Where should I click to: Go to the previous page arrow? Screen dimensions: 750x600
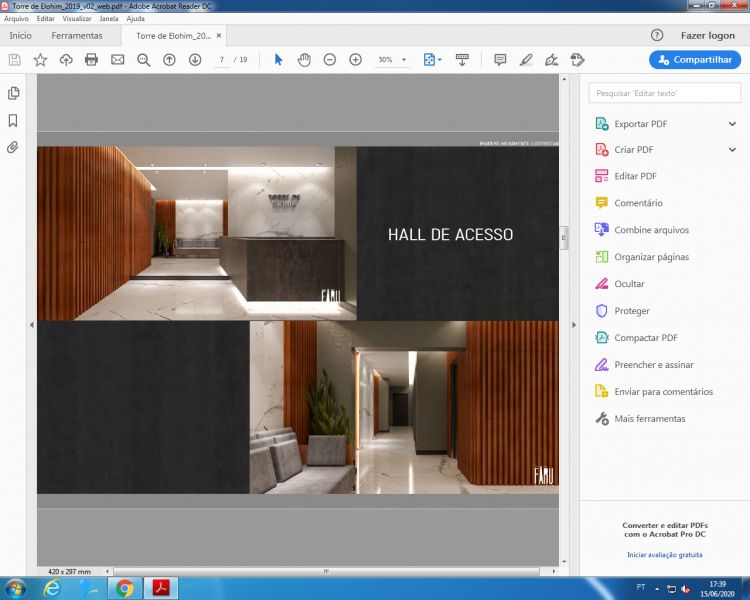click(169, 60)
